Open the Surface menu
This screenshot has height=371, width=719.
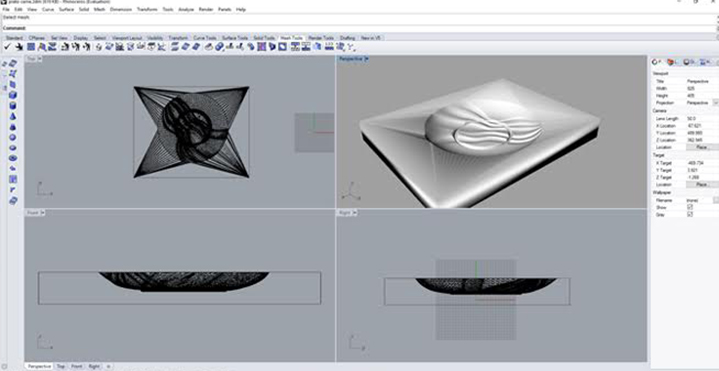(x=66, y=9)
